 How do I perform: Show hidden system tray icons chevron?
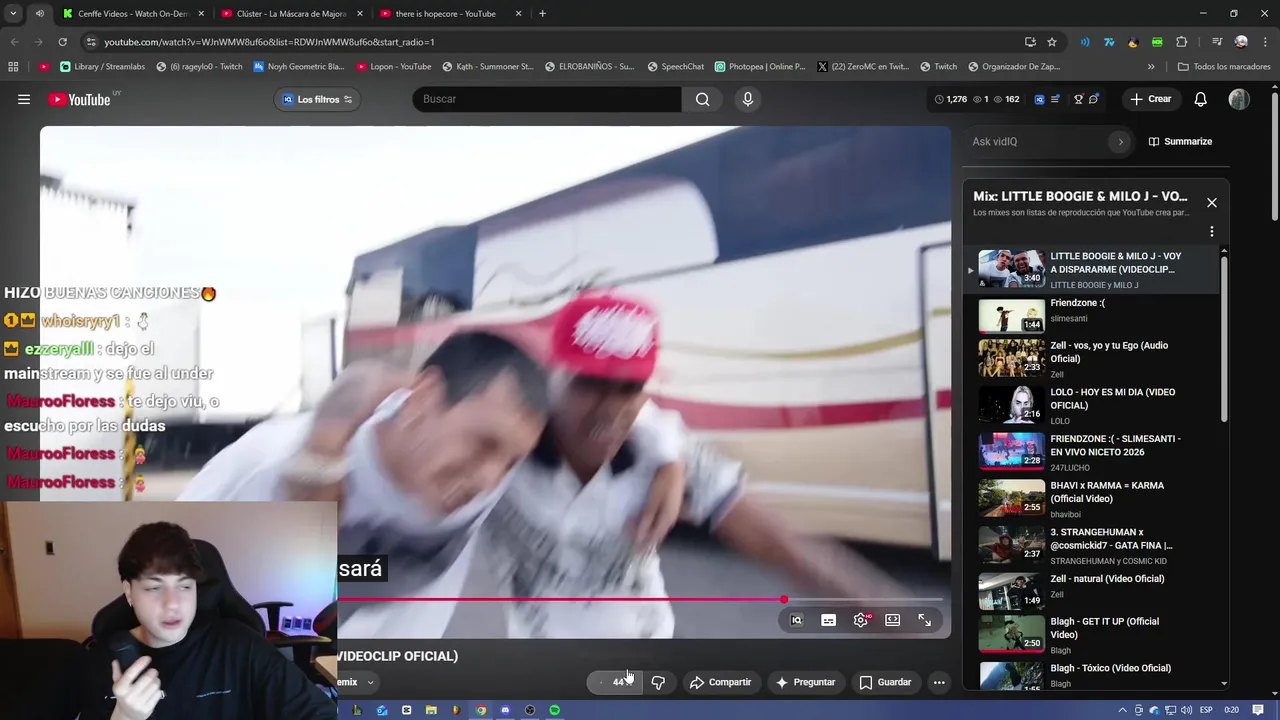(x=1123, y=710)
